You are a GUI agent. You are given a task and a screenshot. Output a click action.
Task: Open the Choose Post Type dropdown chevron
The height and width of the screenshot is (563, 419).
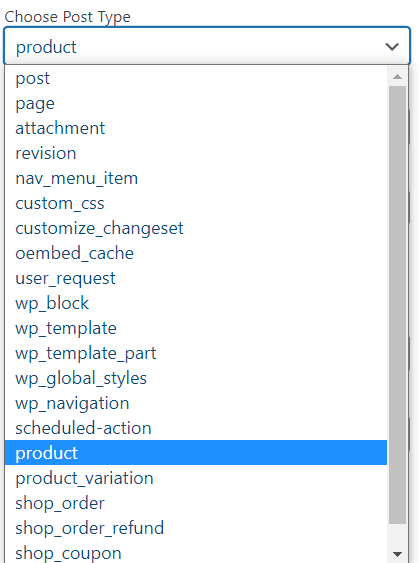pyautogui.click(x=392, y=47)
